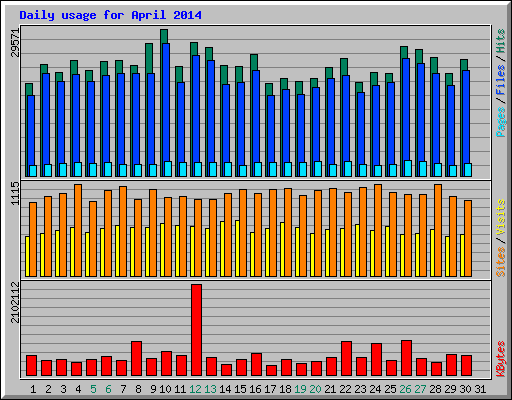Select the orange visits bar for day 24
Screen dimensions: 512x400
point(378,230)
